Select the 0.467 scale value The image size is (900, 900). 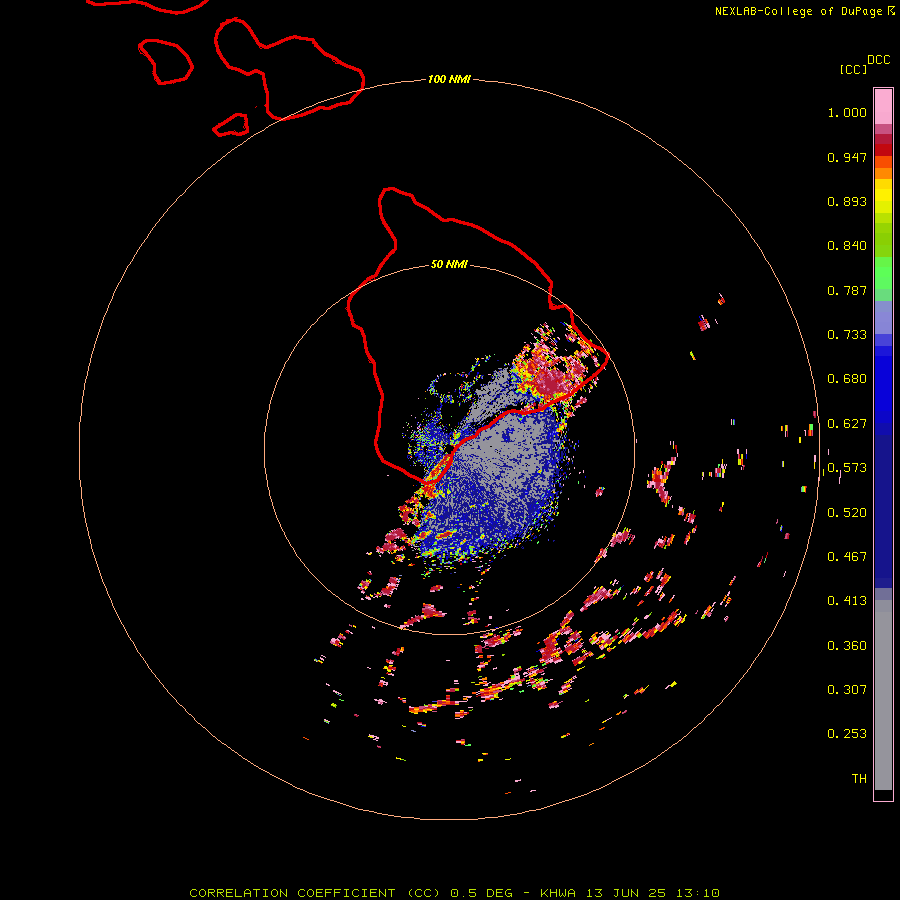coord(847,557)
